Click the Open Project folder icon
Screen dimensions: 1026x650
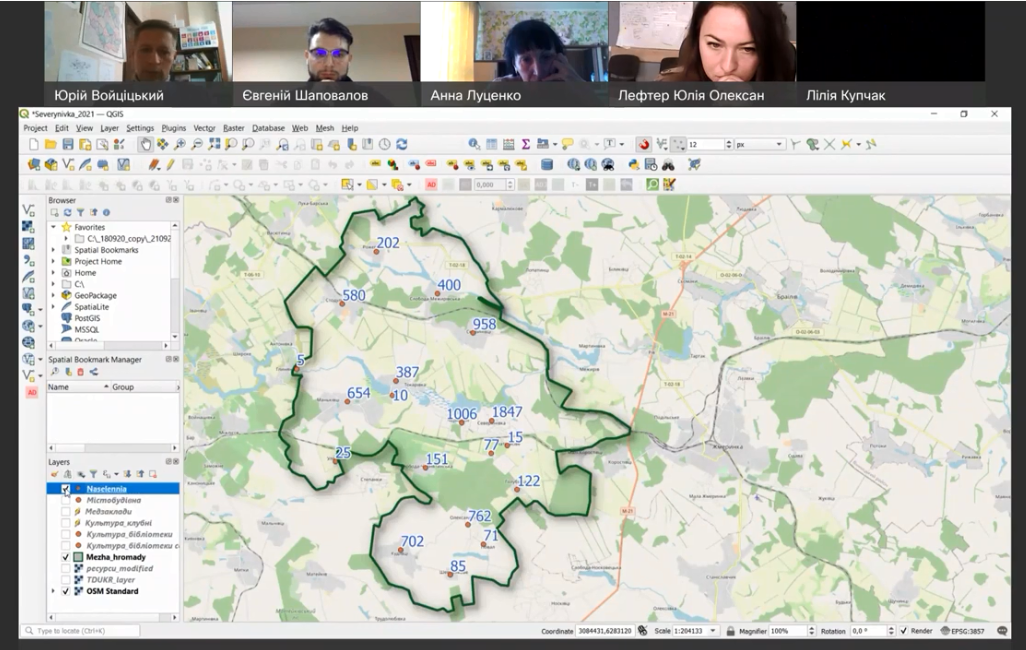point(51,145)
